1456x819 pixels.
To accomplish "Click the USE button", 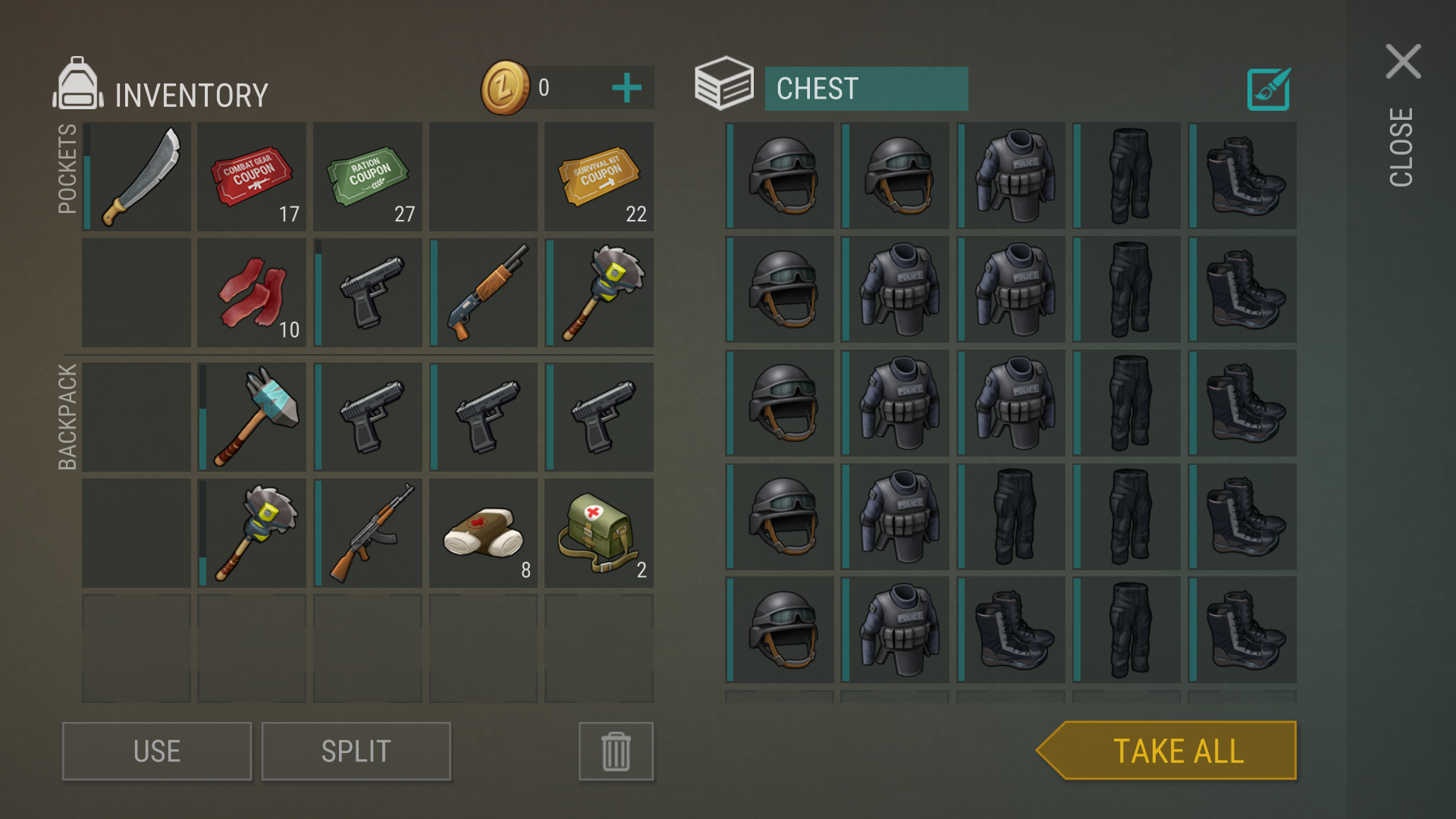I will (157, 752).
